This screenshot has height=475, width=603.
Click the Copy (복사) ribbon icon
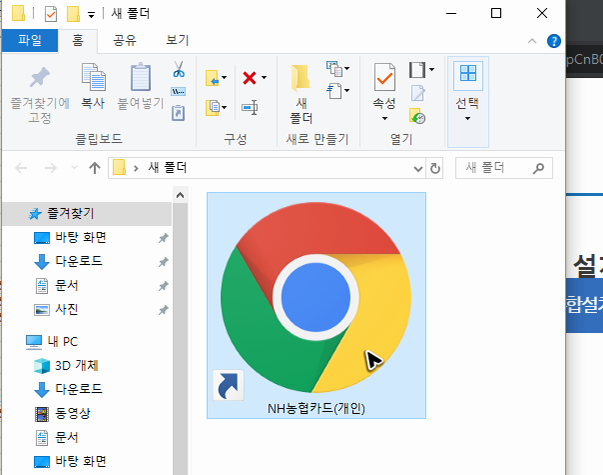tap(93, 77)
